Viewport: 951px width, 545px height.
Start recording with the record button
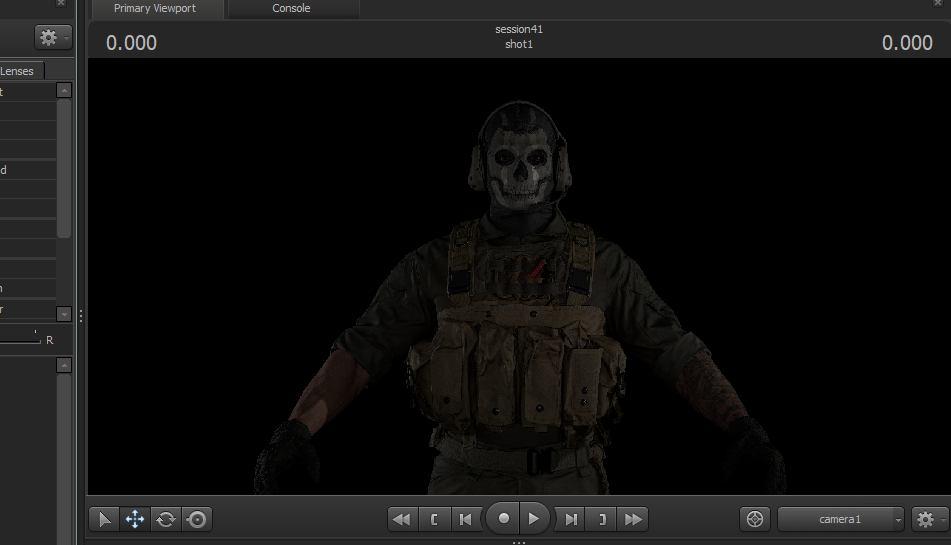pos(503,519)
